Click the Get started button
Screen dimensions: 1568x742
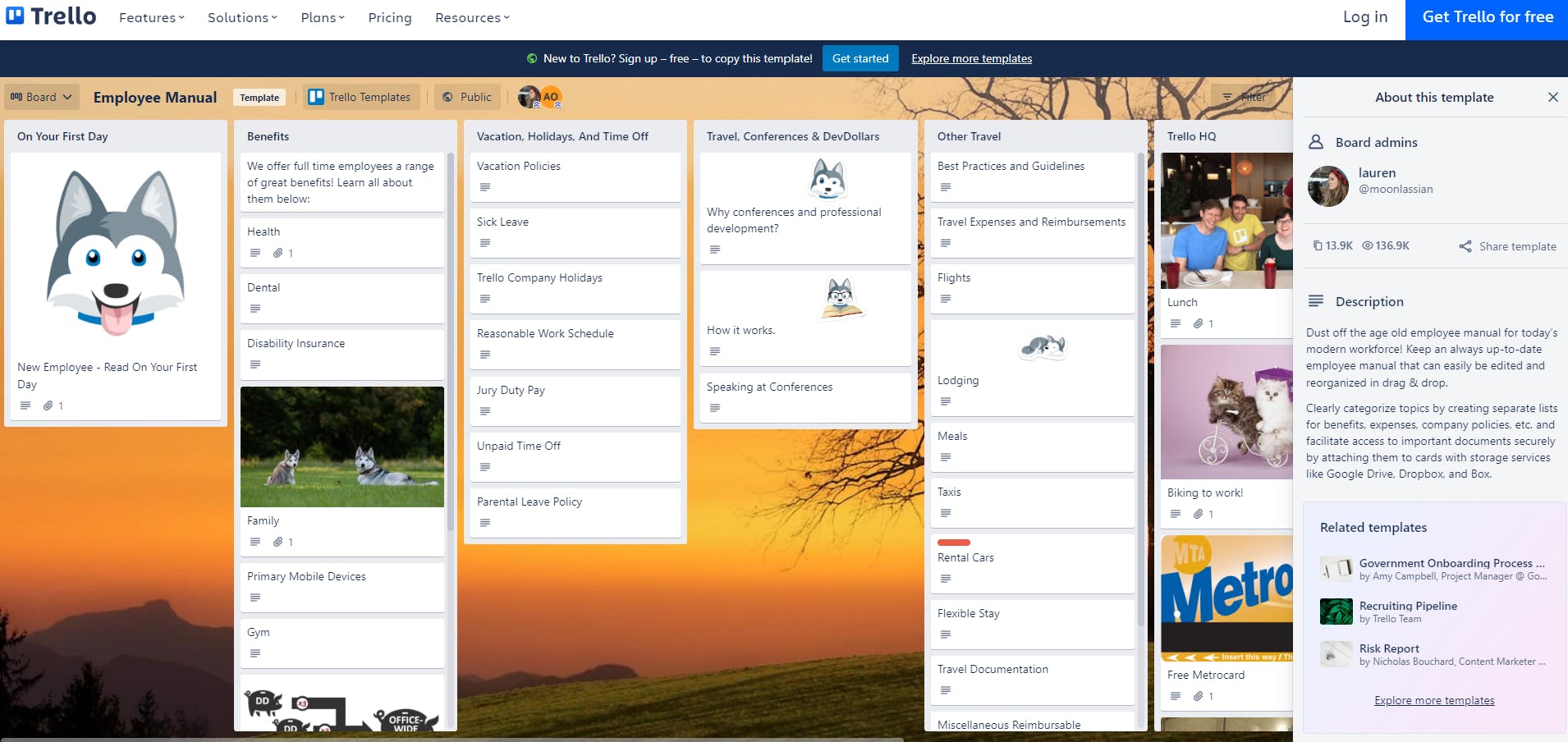tap(860, 58)
